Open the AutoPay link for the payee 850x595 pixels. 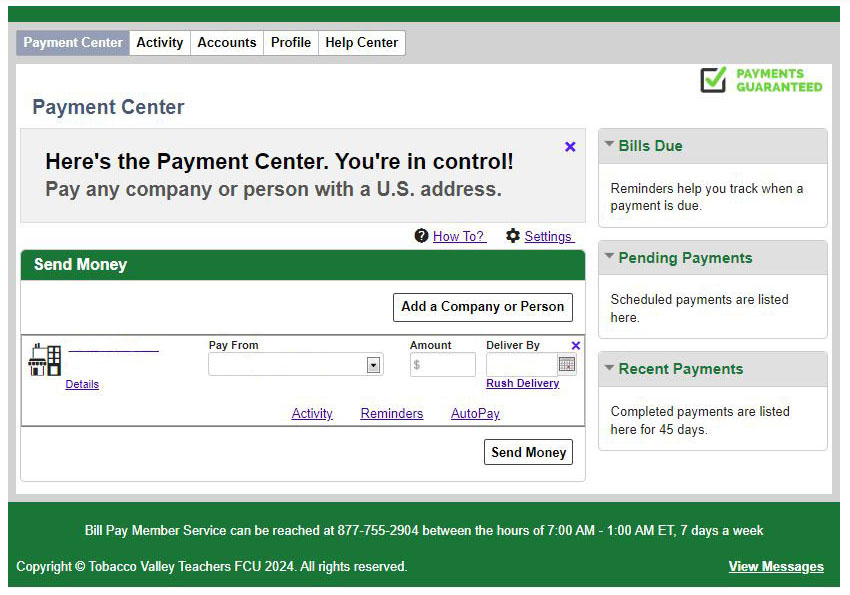pos(475,414)
